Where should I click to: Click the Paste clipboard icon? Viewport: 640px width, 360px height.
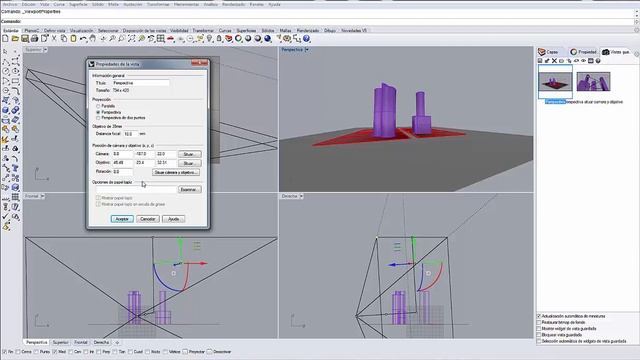pos(73,39)
